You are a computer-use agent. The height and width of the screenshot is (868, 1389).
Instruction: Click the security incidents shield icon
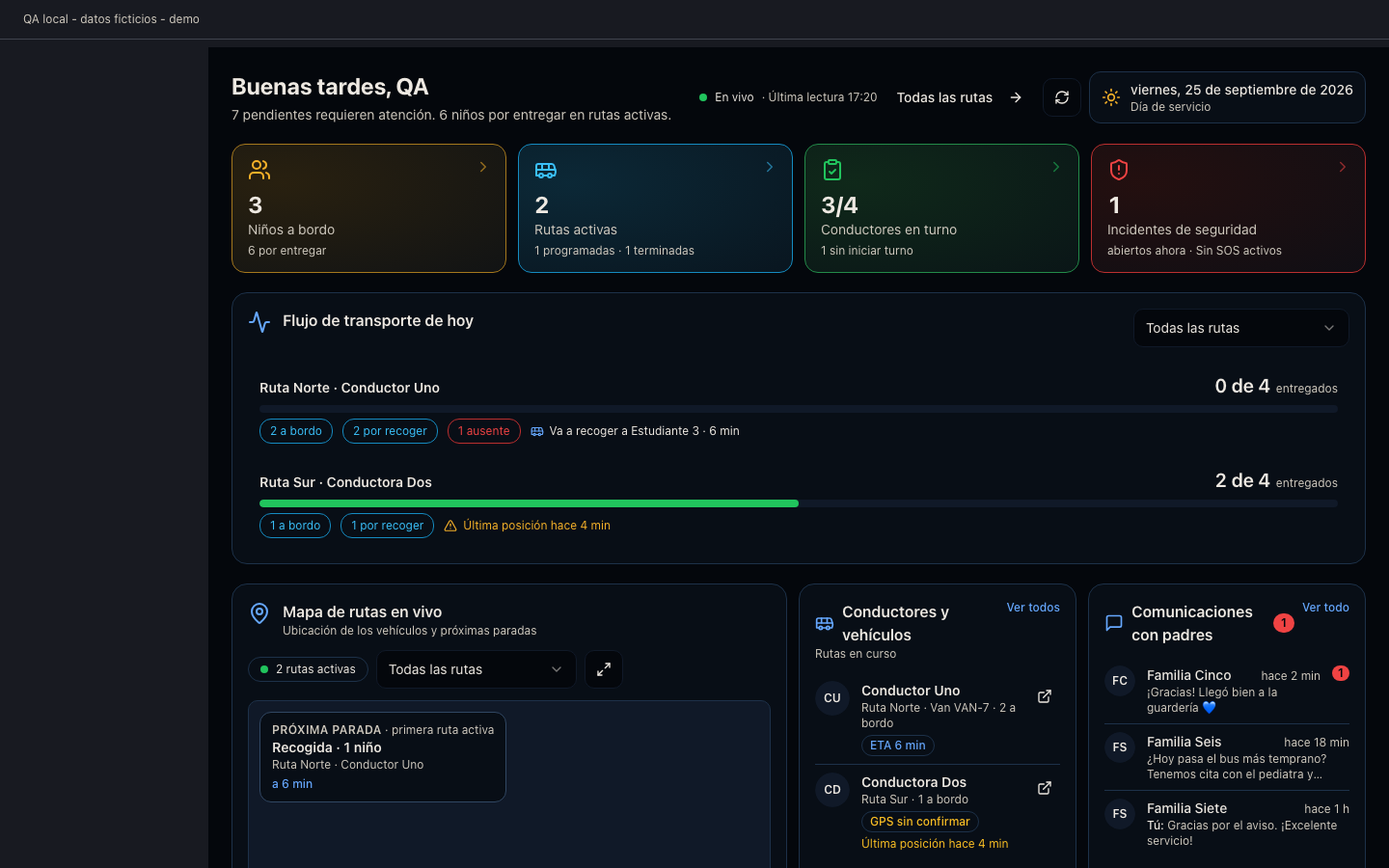tap(1119, 170)
